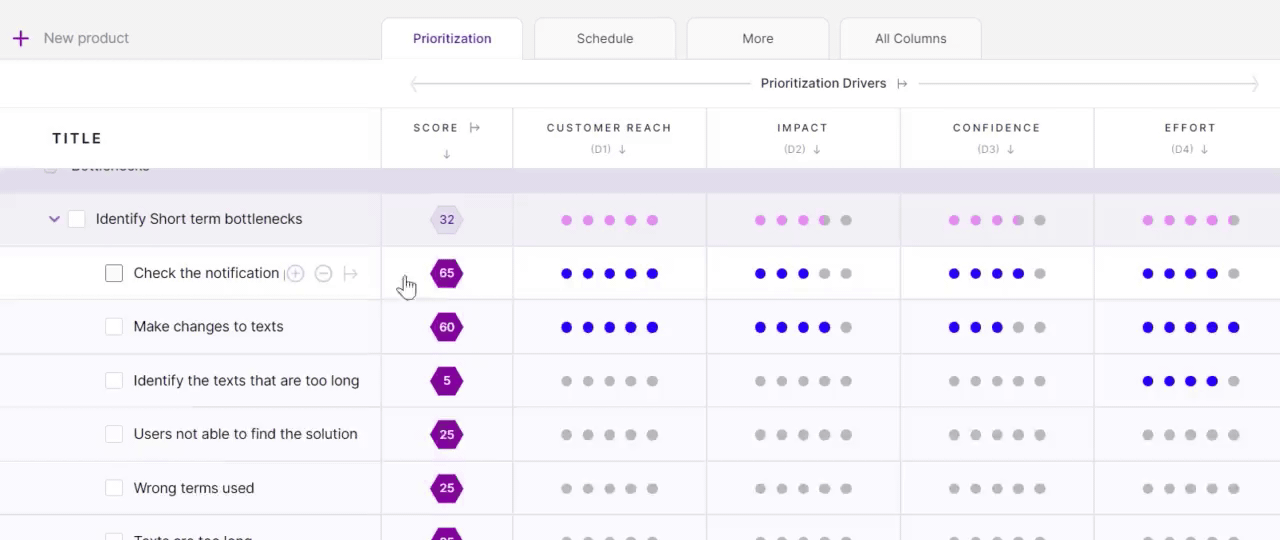Click the score hexagon 32
Screen dimensions: 1280x540
click(x=447, y=220)
